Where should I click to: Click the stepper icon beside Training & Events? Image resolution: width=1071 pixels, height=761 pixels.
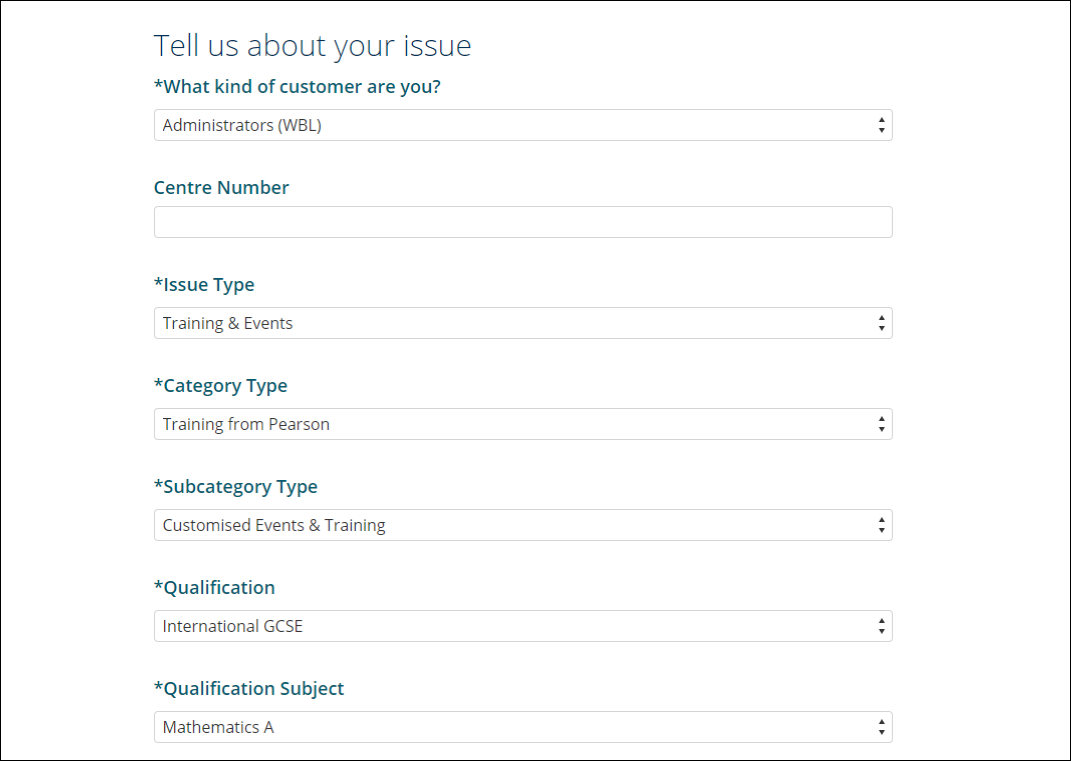(881, 322)
